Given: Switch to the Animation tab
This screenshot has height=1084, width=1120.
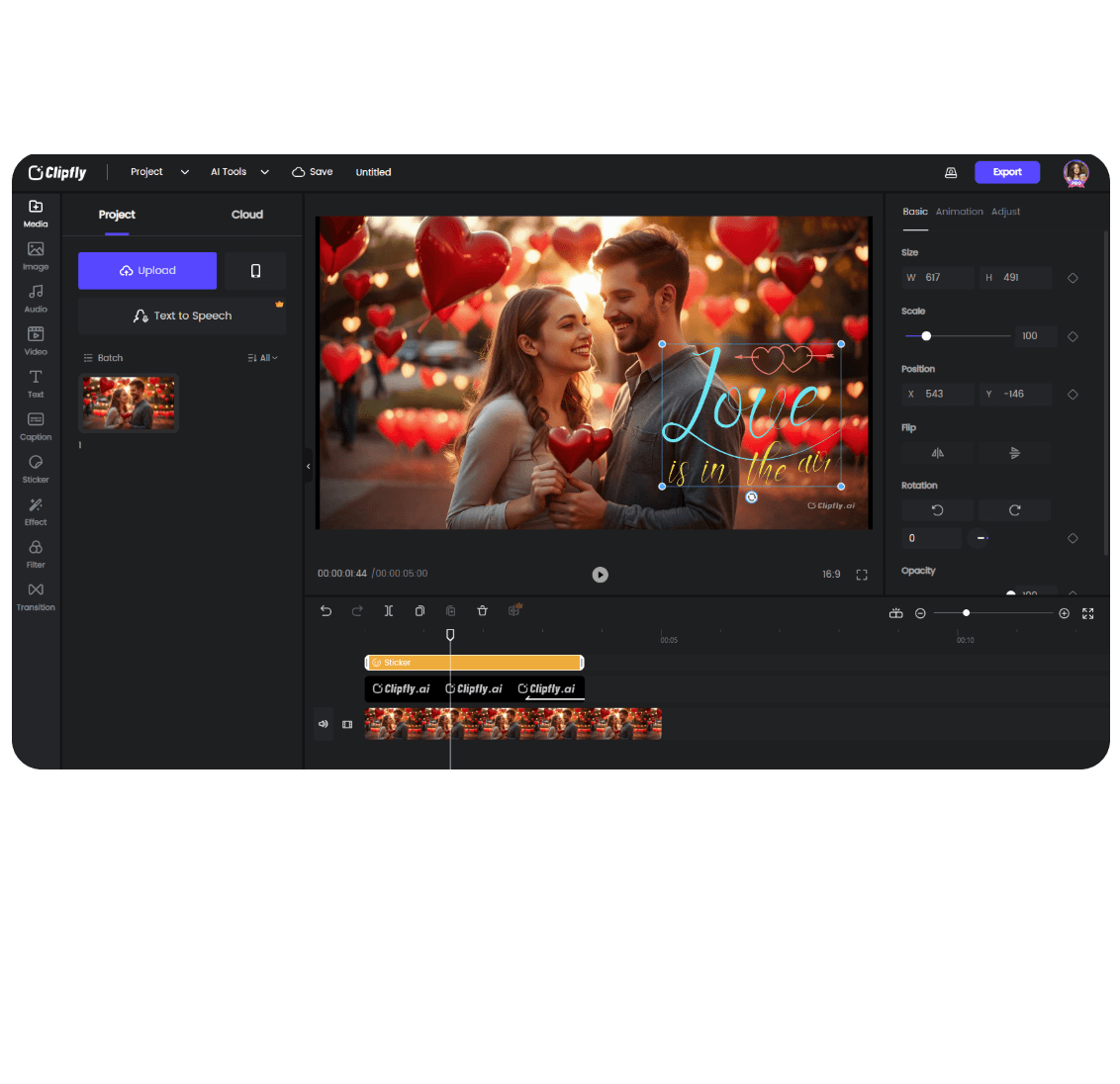Looking at the screenshot, I should coord(959,211).
